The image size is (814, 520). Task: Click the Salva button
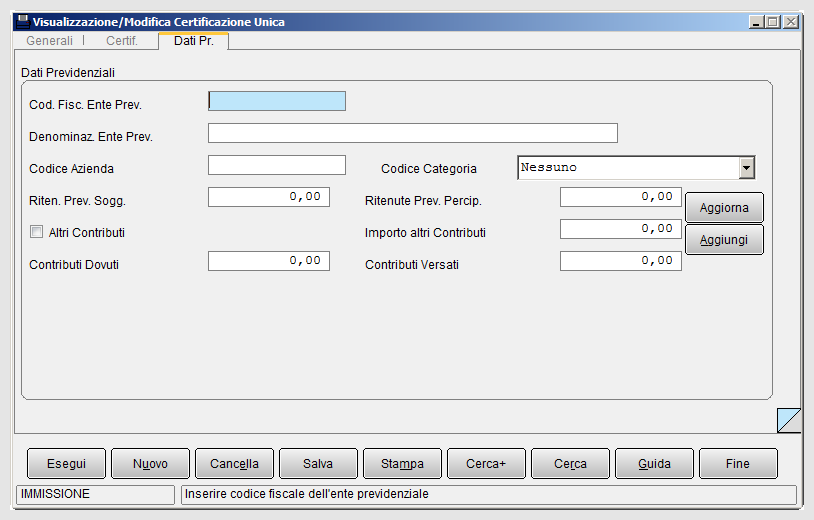coord(318,463)
